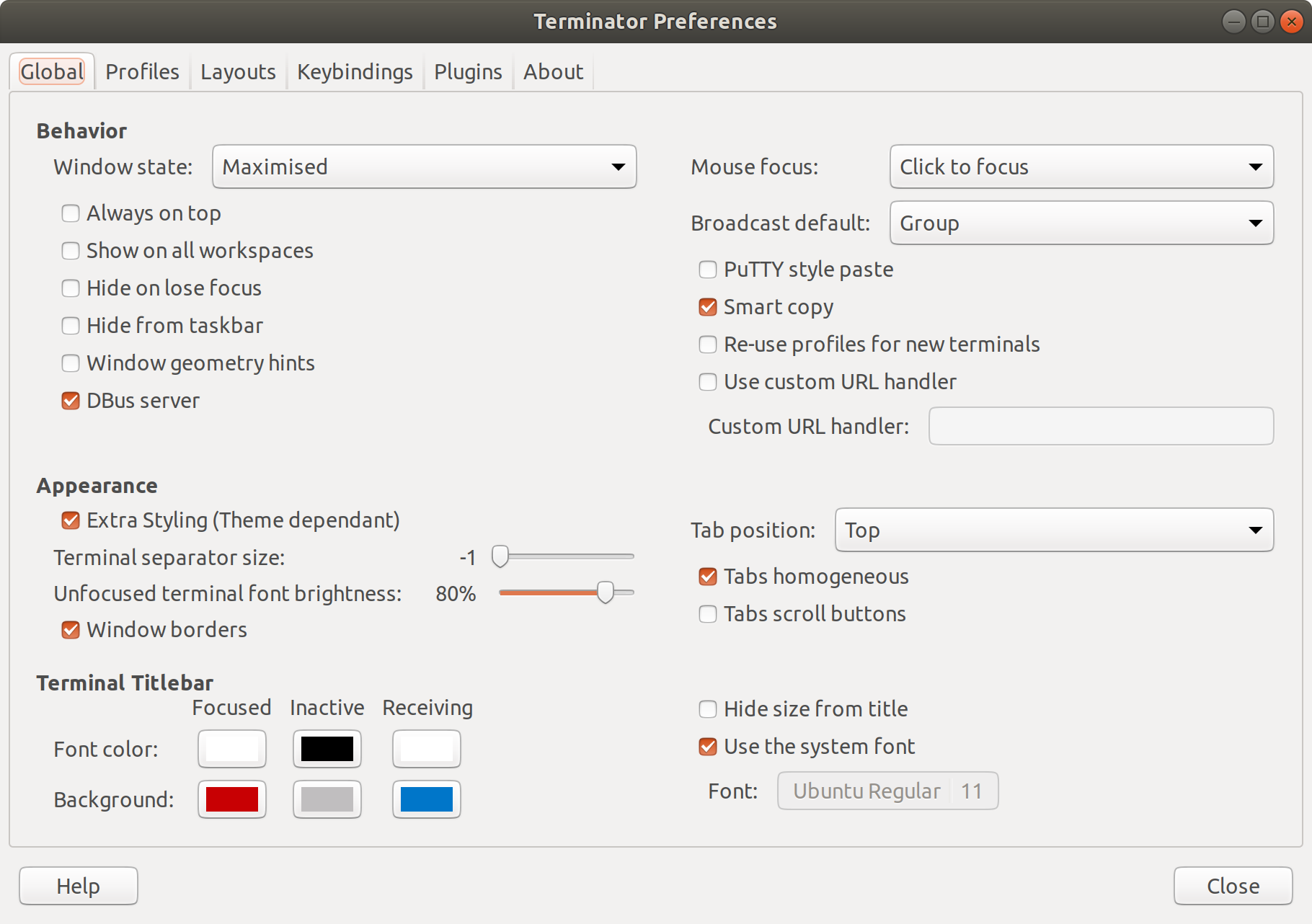This screenshot has height=924, width=1312.
Task: Open the Layouts tab
Action: click(238, 71)
